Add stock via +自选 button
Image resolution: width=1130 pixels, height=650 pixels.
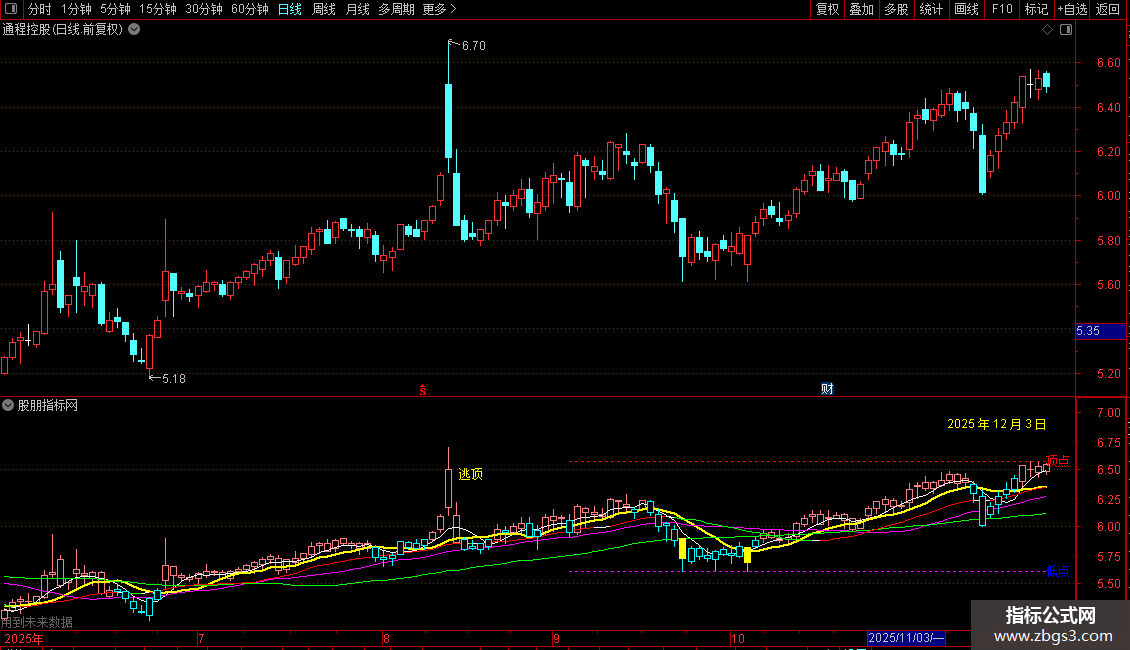pyautogui.click(x=1072, y=9)
